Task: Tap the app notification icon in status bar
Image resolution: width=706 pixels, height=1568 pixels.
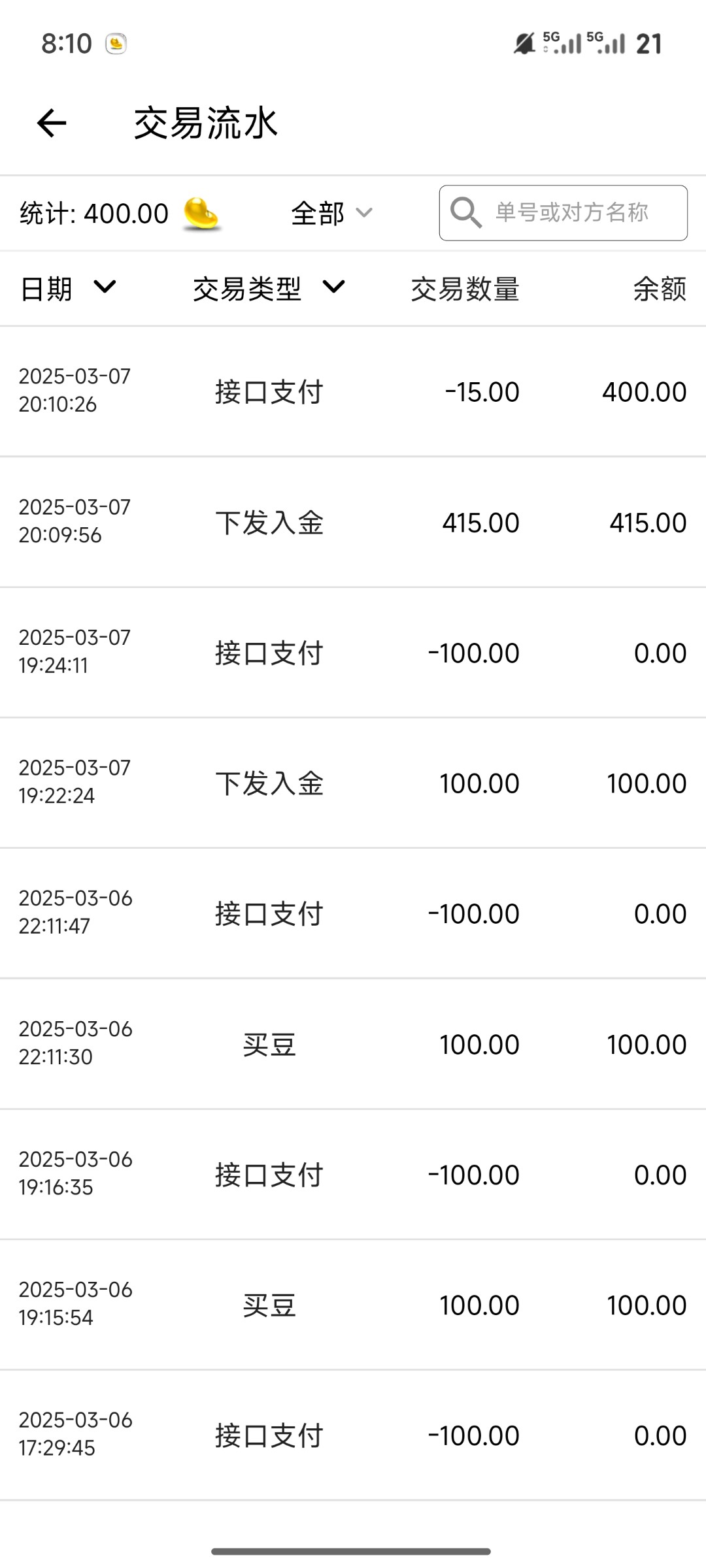Action: pyautogui.click(x=116, y=44)
